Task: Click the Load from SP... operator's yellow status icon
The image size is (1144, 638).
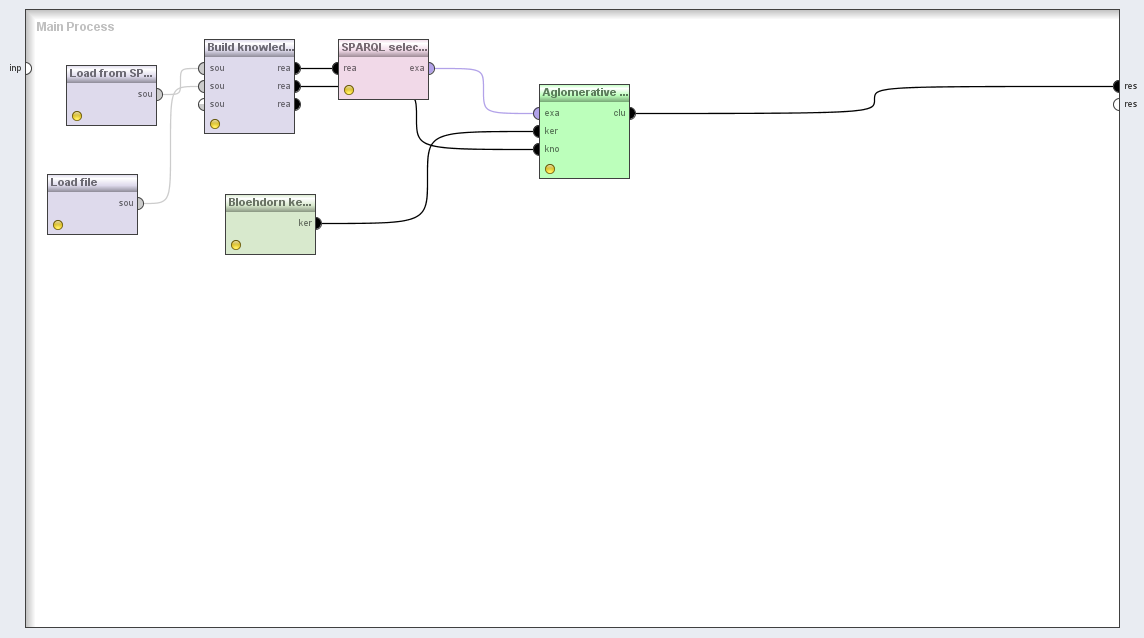Action: [x=77, y=116]
